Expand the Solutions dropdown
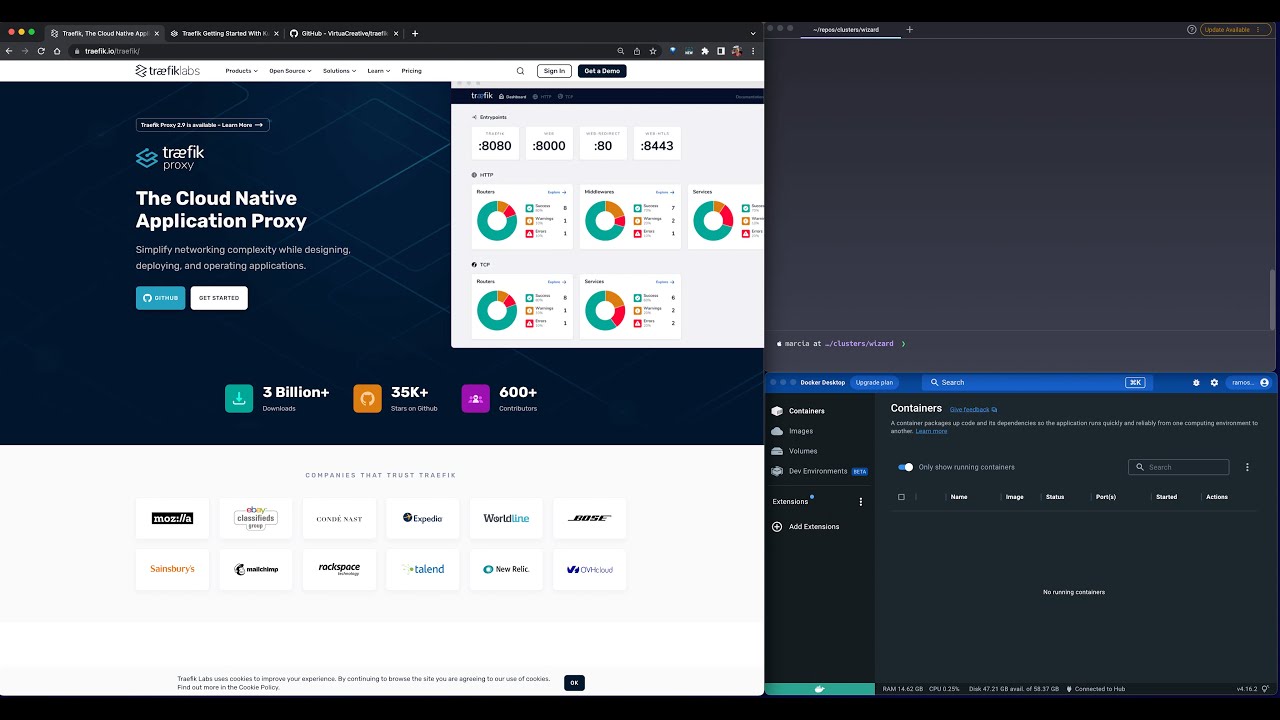 click(x=339, y=71)
